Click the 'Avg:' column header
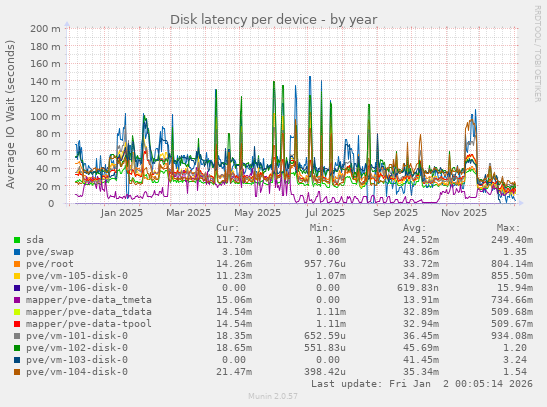 point(415,228)
